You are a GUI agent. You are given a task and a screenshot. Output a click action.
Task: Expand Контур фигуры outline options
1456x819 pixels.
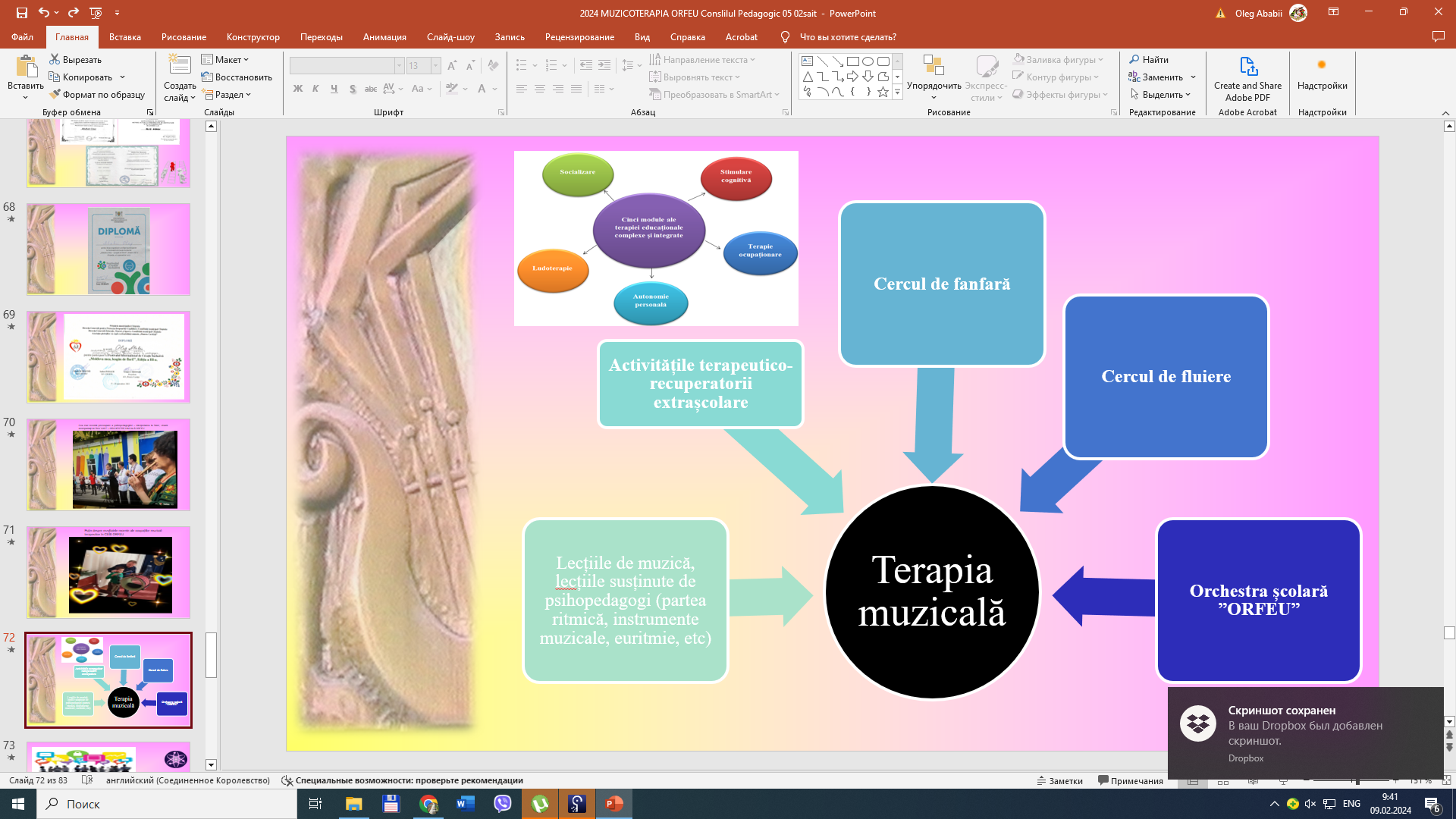(x=1056, y=77)
